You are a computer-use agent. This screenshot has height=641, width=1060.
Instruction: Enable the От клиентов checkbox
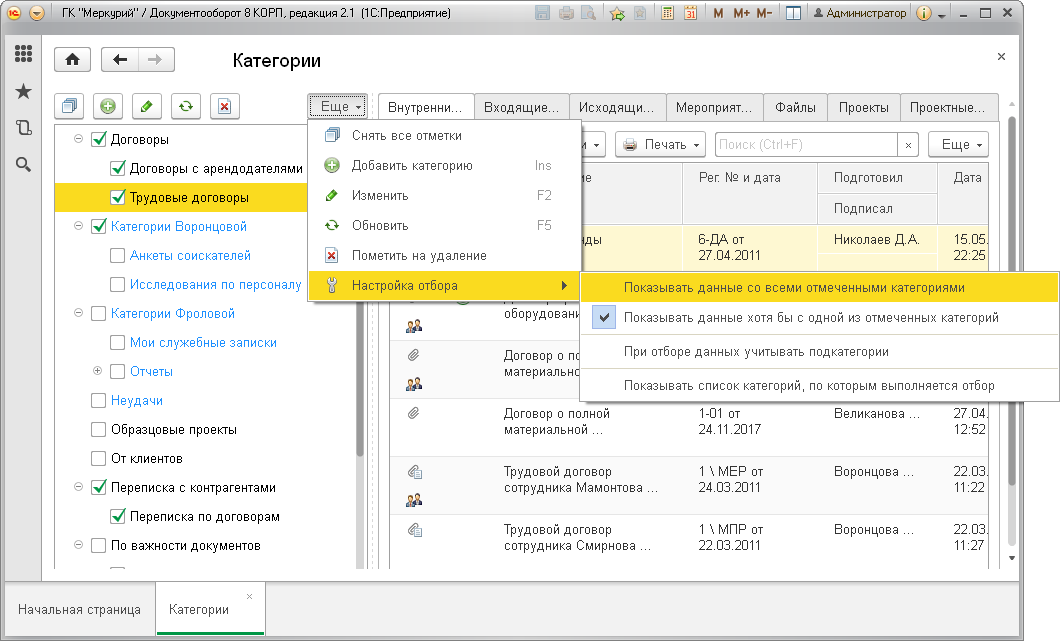click(x=99, y=458)
